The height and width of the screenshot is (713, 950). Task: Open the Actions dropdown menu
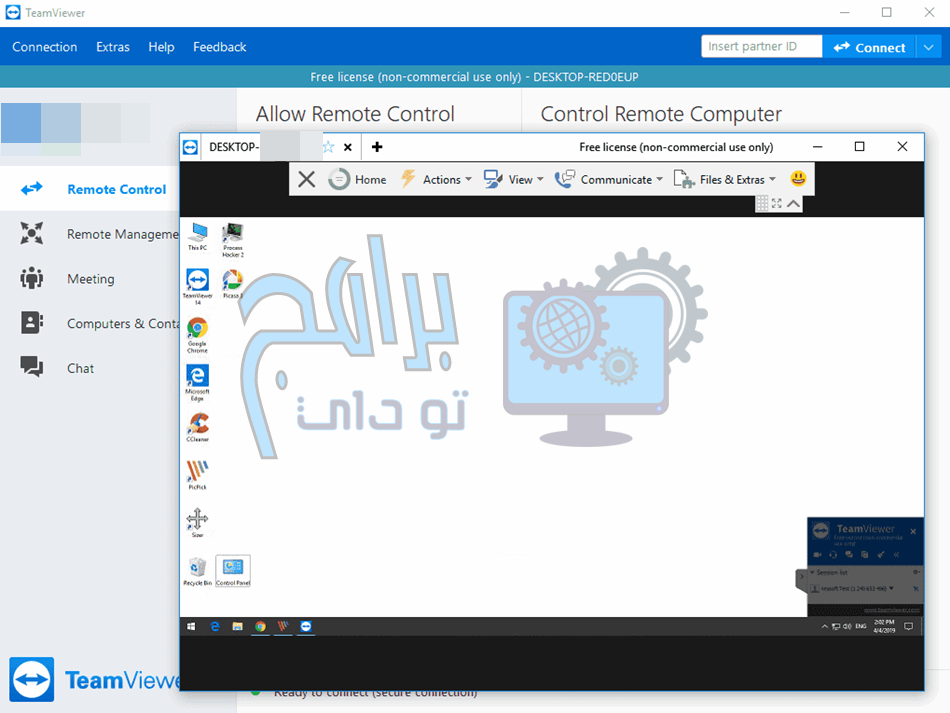(436, 180)
